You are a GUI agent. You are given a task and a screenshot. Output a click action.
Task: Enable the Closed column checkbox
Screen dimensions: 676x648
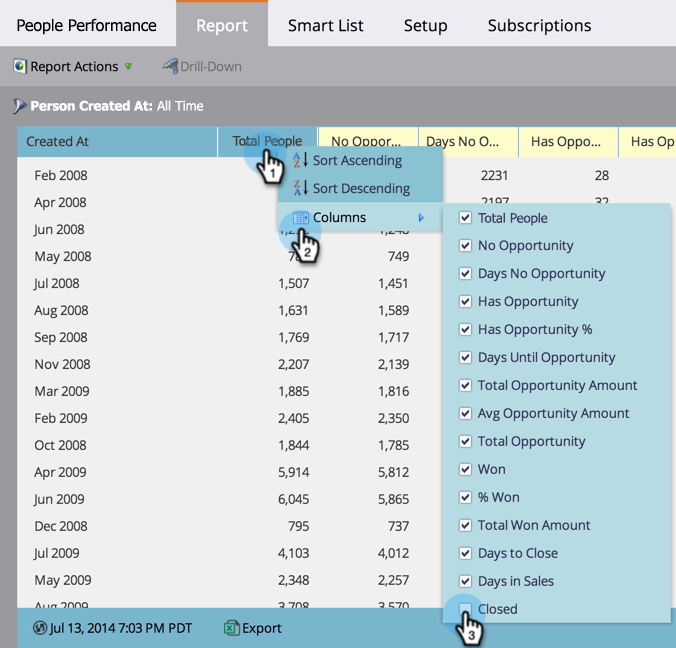coord(465,609)
